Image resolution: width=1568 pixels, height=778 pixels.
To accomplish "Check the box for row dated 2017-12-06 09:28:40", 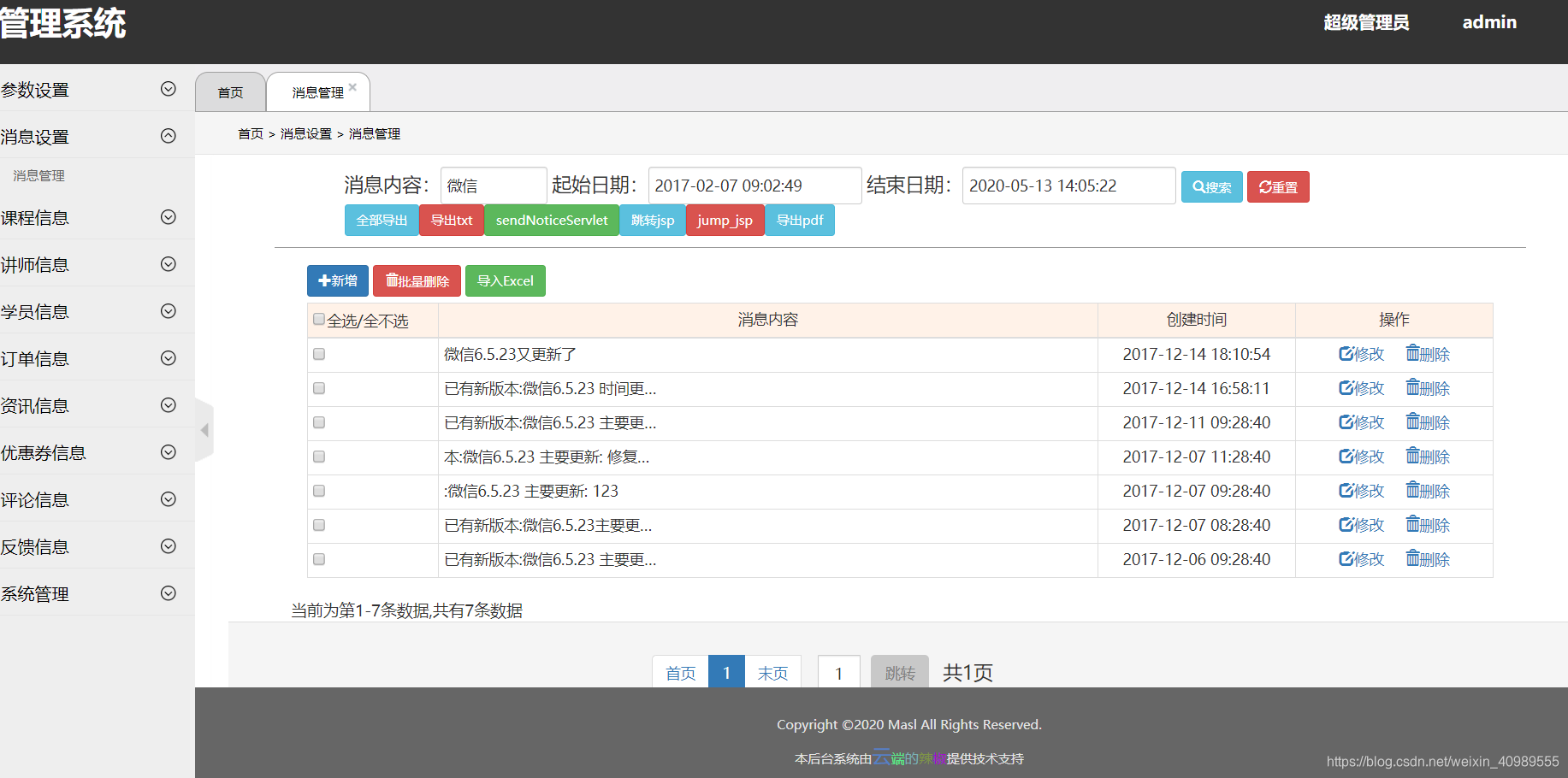I will tap(319, 559).
